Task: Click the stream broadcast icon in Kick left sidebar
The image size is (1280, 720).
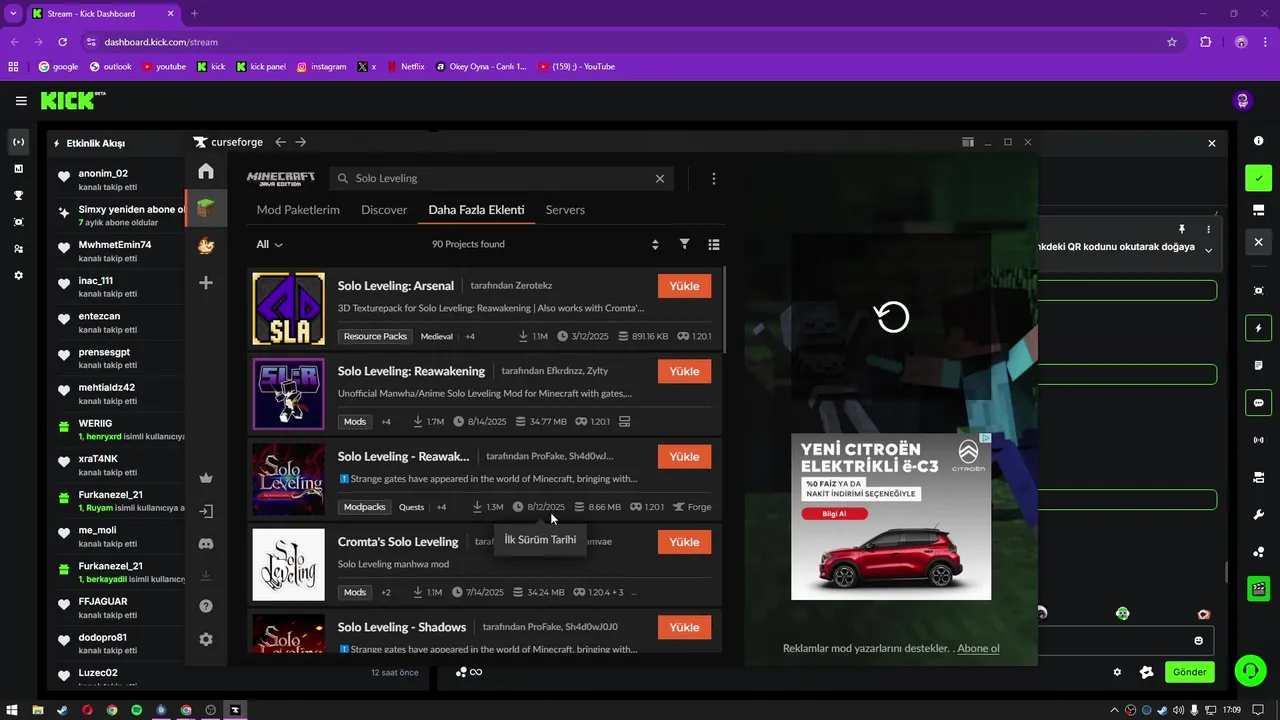Action: pyautogui.click(x=18, y=142)
